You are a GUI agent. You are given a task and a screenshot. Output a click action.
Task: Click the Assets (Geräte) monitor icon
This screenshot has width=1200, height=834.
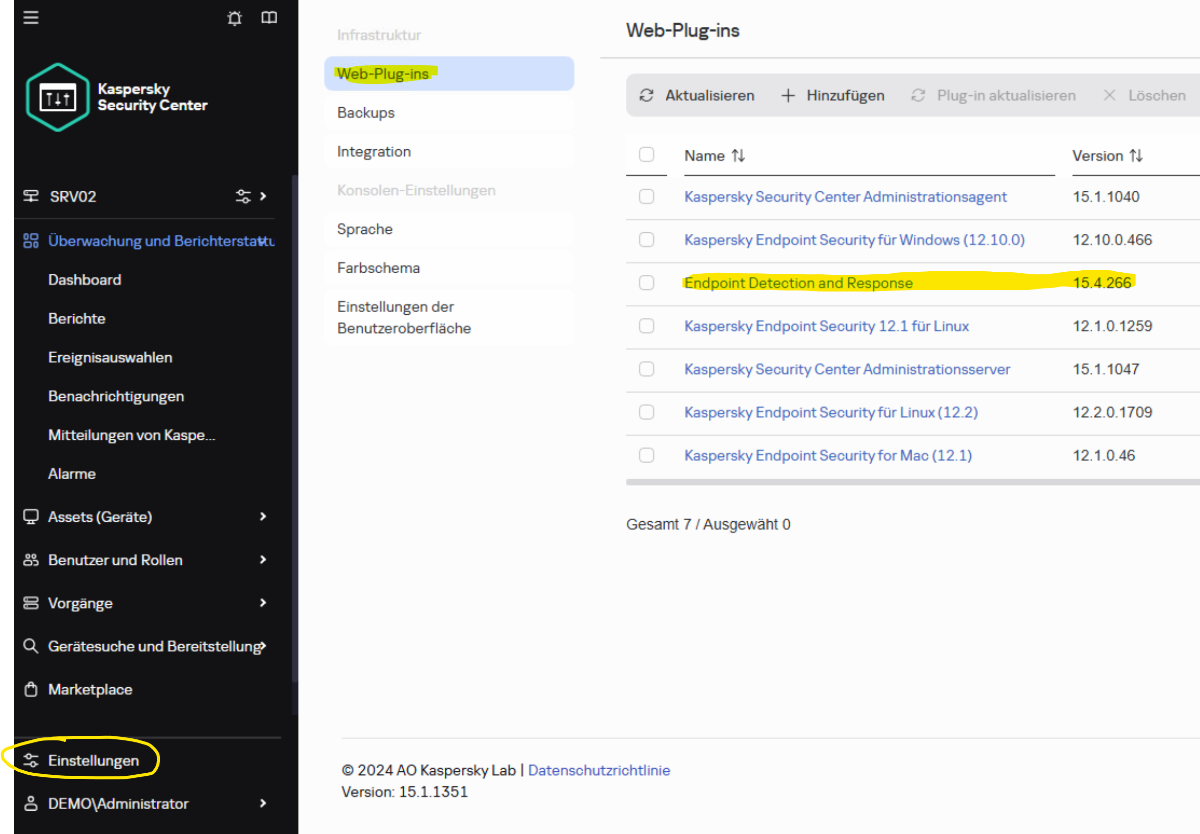pyautogui.click(x=31, y=517)
